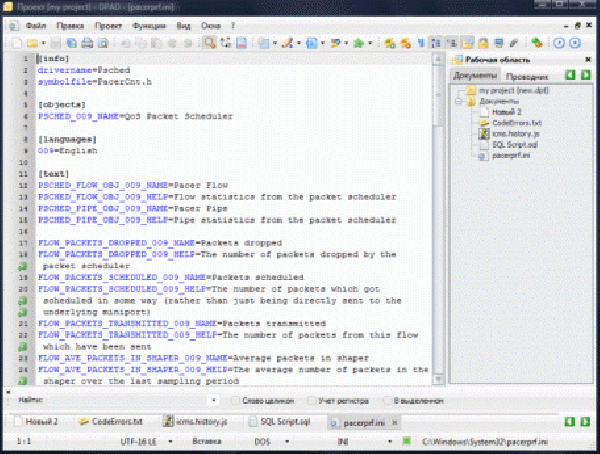Click the New file toolbar icon
Screen dimensions: 600x454
[x=16, y=43]
